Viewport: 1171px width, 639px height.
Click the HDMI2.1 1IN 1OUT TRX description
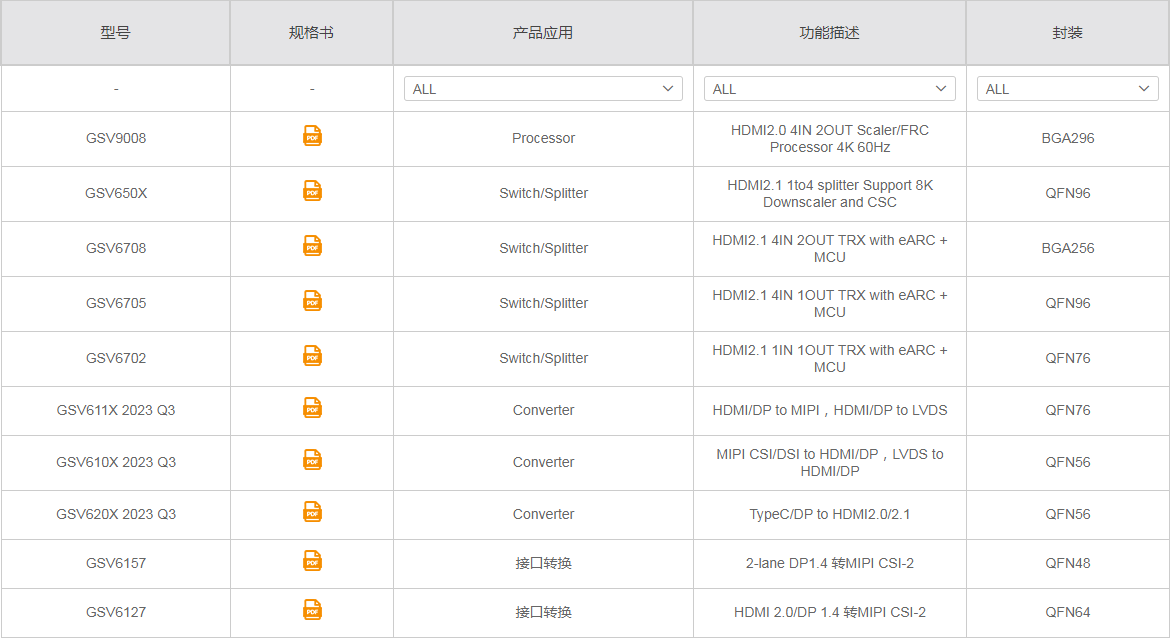(x=830, y=359)
